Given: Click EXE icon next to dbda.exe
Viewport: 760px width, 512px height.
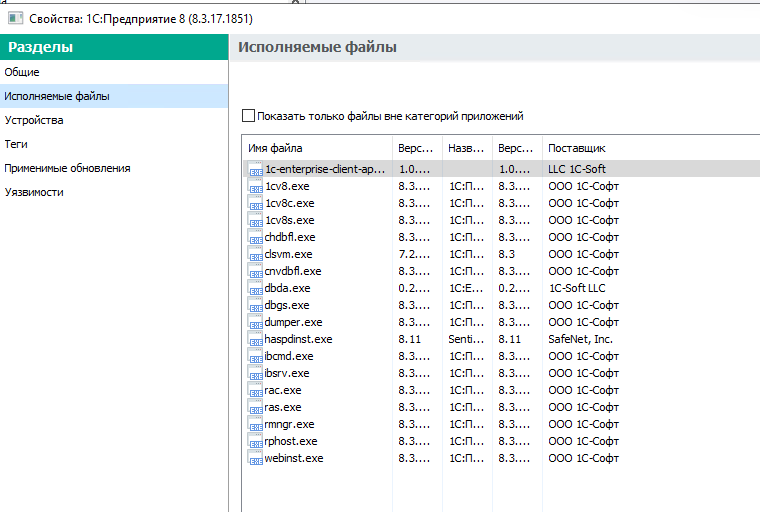Looking at the screenshot, I should pos(255,288).
